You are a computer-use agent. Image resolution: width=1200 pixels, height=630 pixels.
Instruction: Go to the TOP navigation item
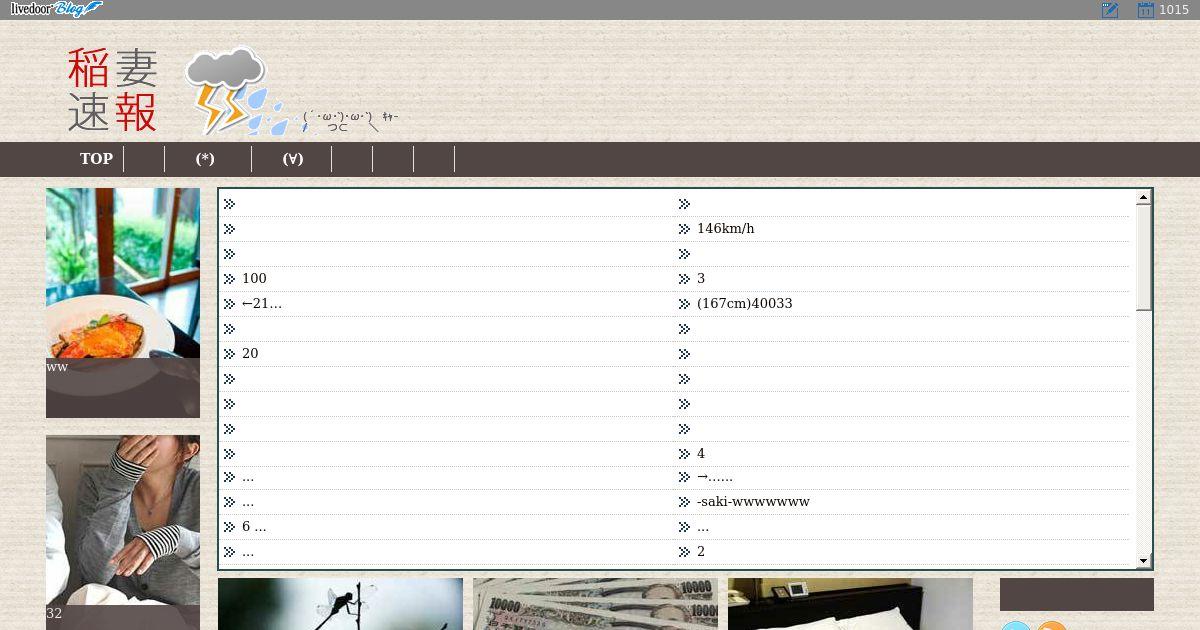(96, 159)
